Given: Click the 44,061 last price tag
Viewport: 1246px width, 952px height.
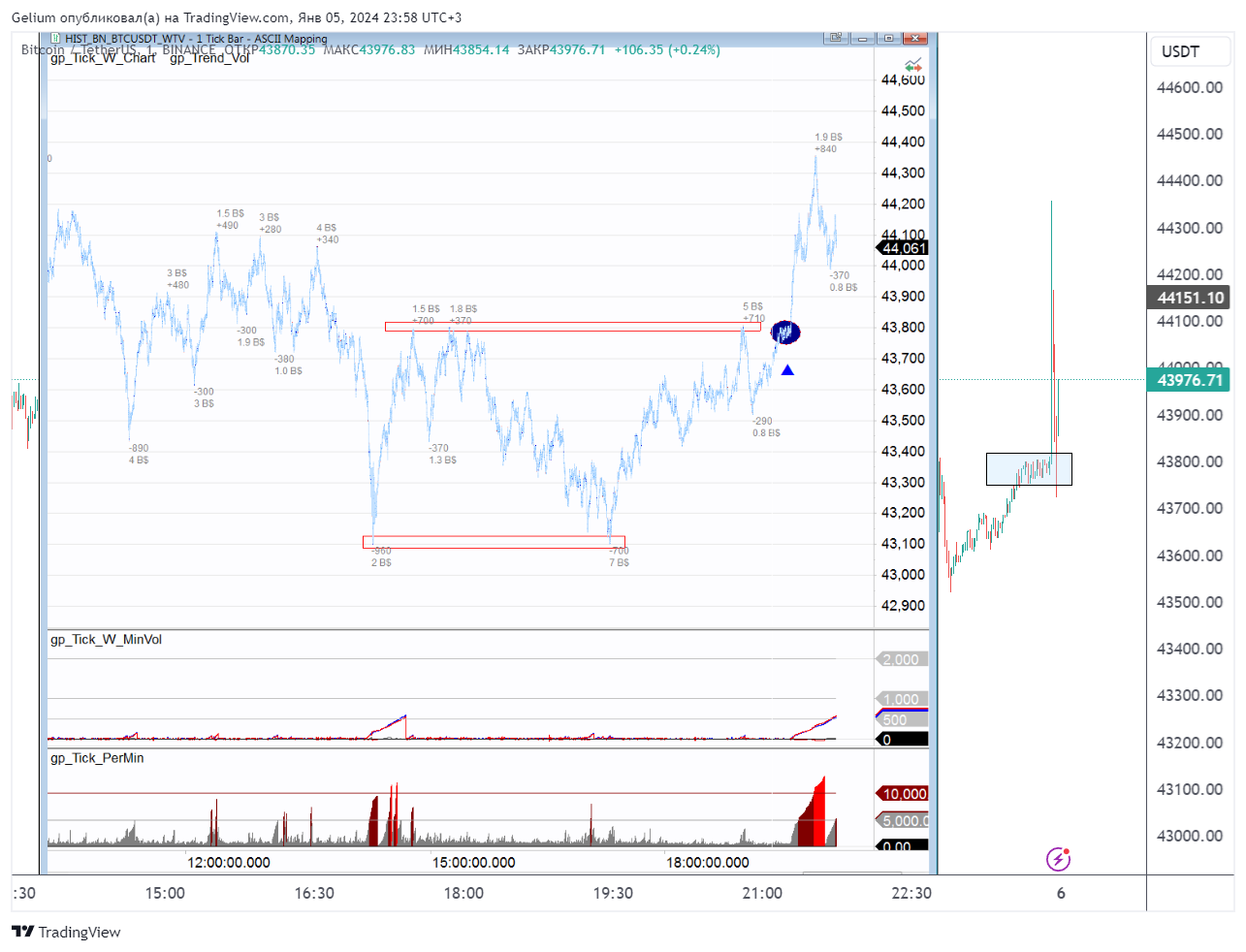Looking at the screenshot, I should tap(903, 248).
